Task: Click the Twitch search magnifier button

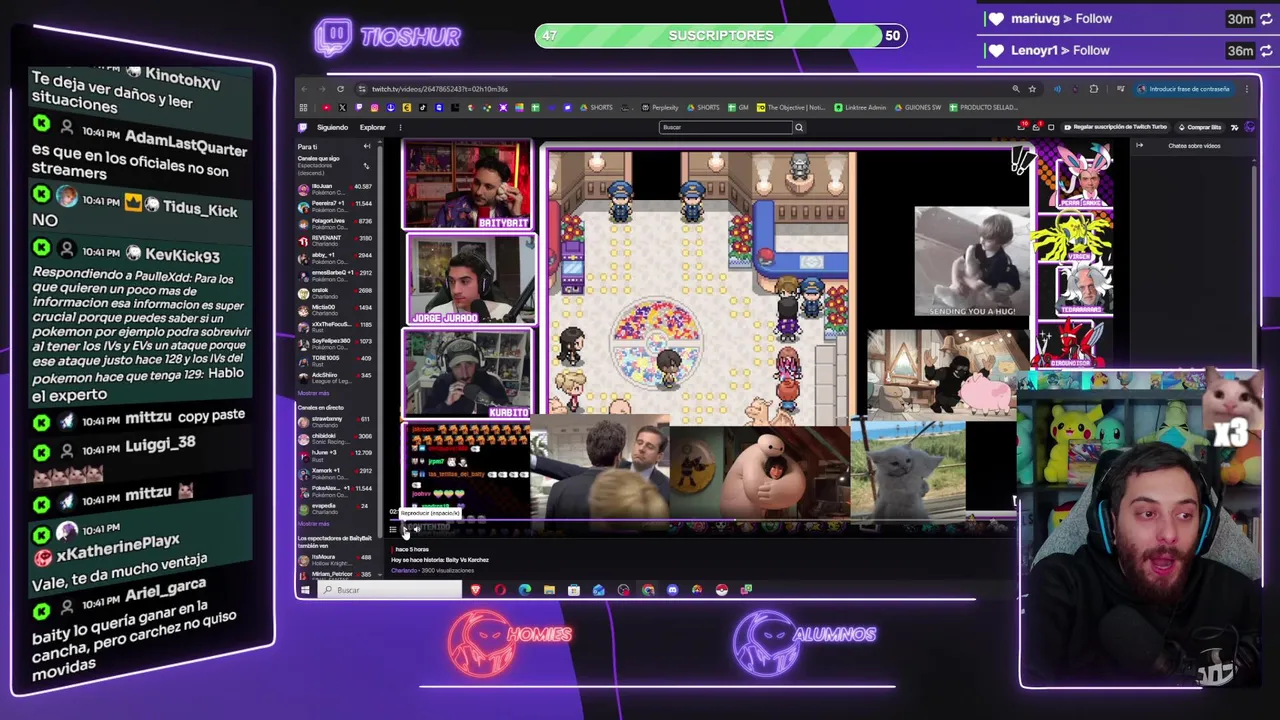Action: (799, 127)
